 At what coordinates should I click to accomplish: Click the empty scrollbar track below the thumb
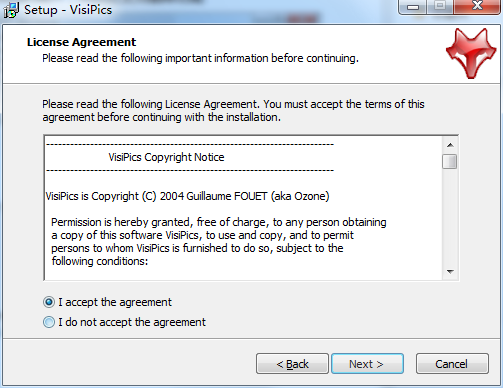[450, 217]
